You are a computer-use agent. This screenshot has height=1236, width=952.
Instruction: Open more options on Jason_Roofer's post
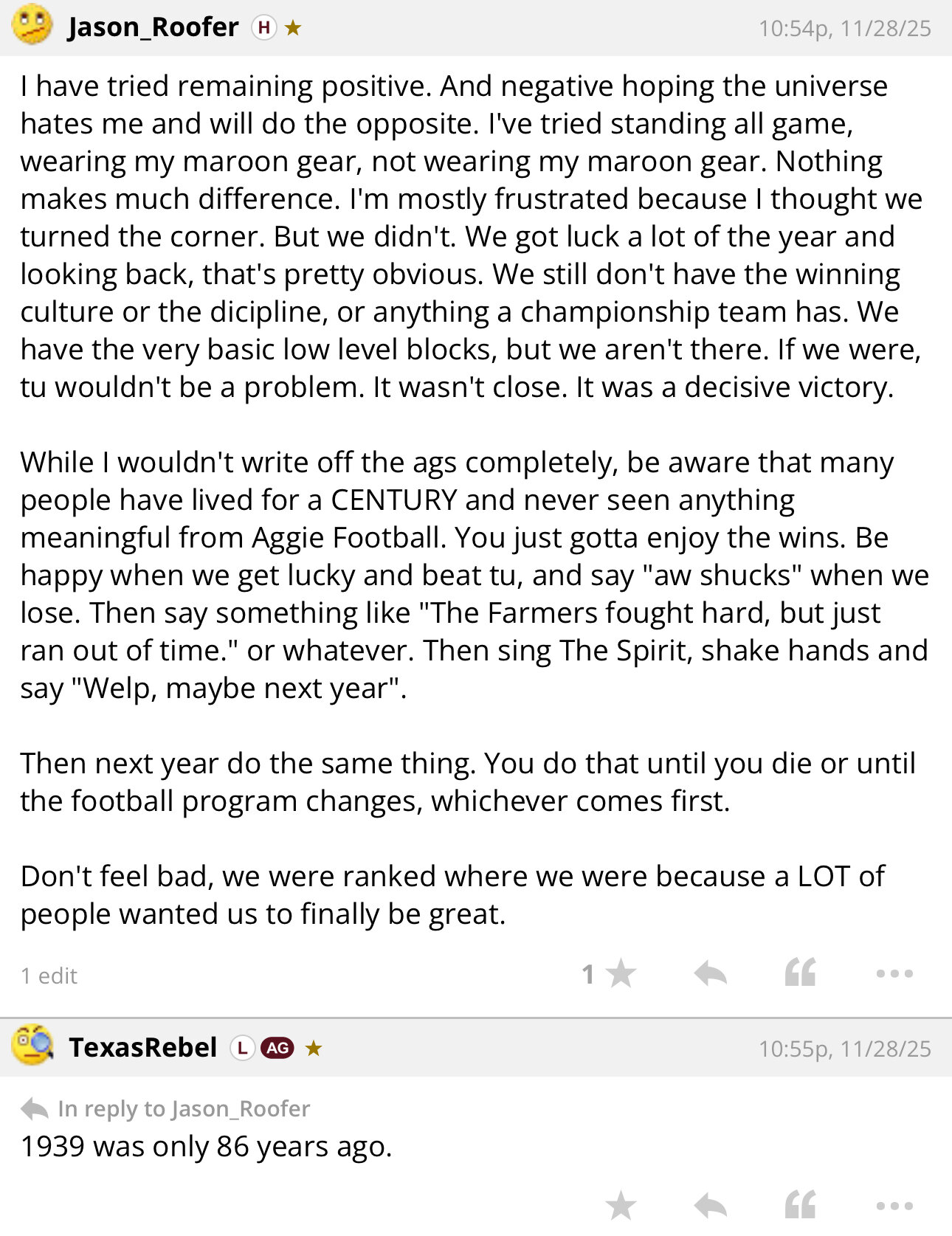click(x=894, y=974)
